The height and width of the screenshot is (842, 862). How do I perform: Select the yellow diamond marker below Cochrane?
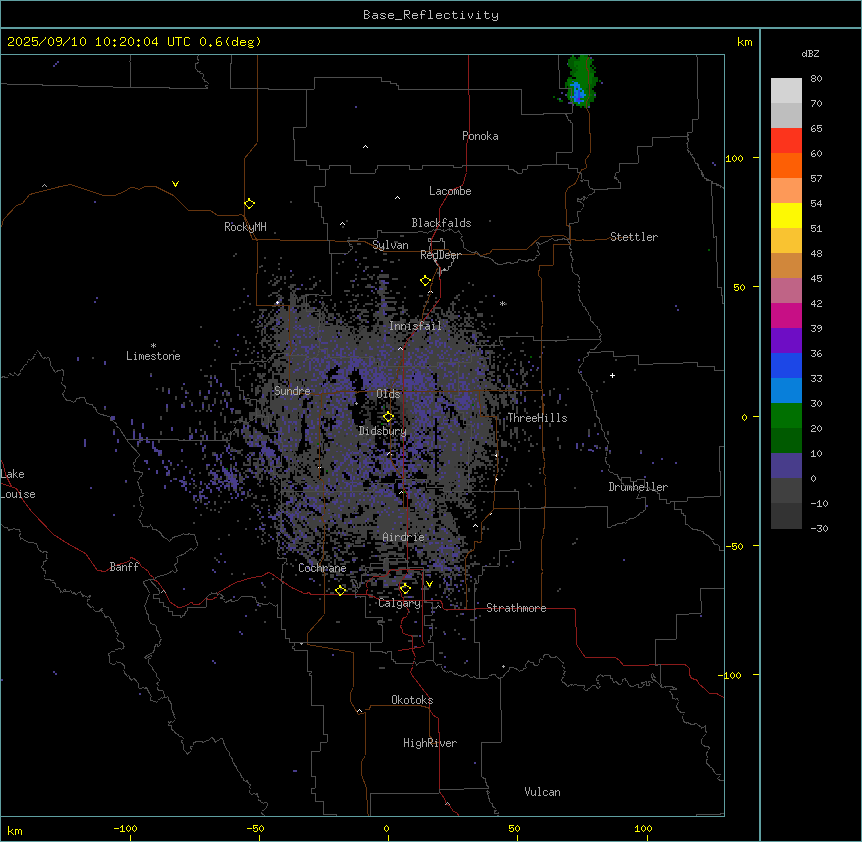tap(340, 590)
